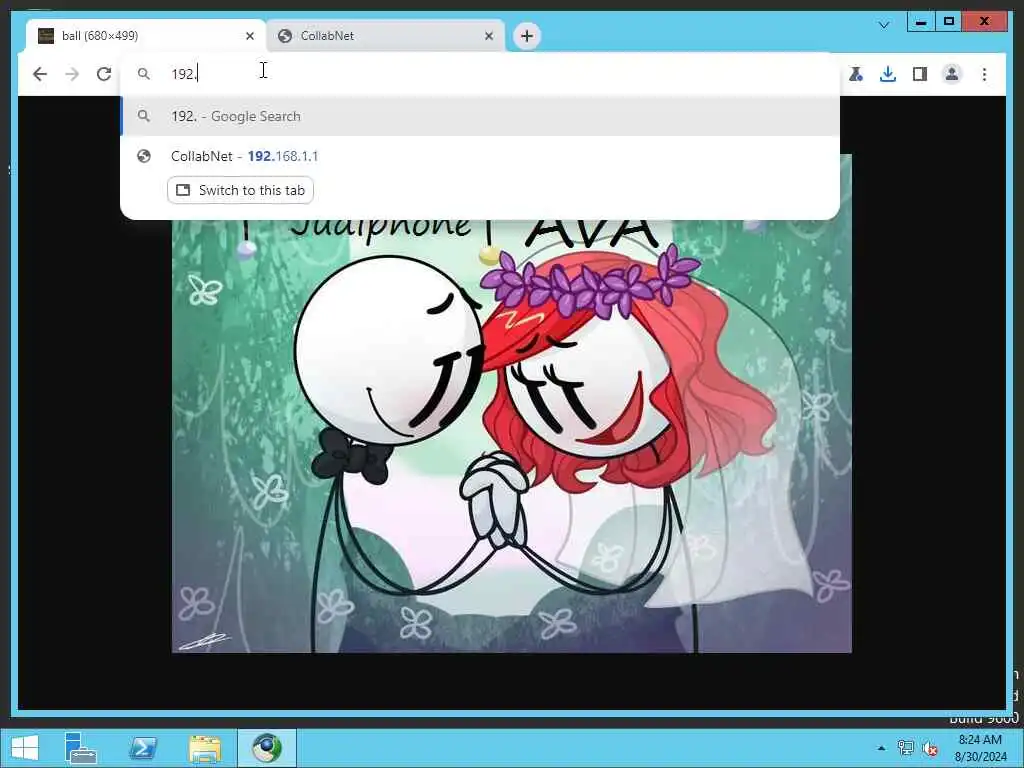Click the wedding cartoon image

click(511, 436)
